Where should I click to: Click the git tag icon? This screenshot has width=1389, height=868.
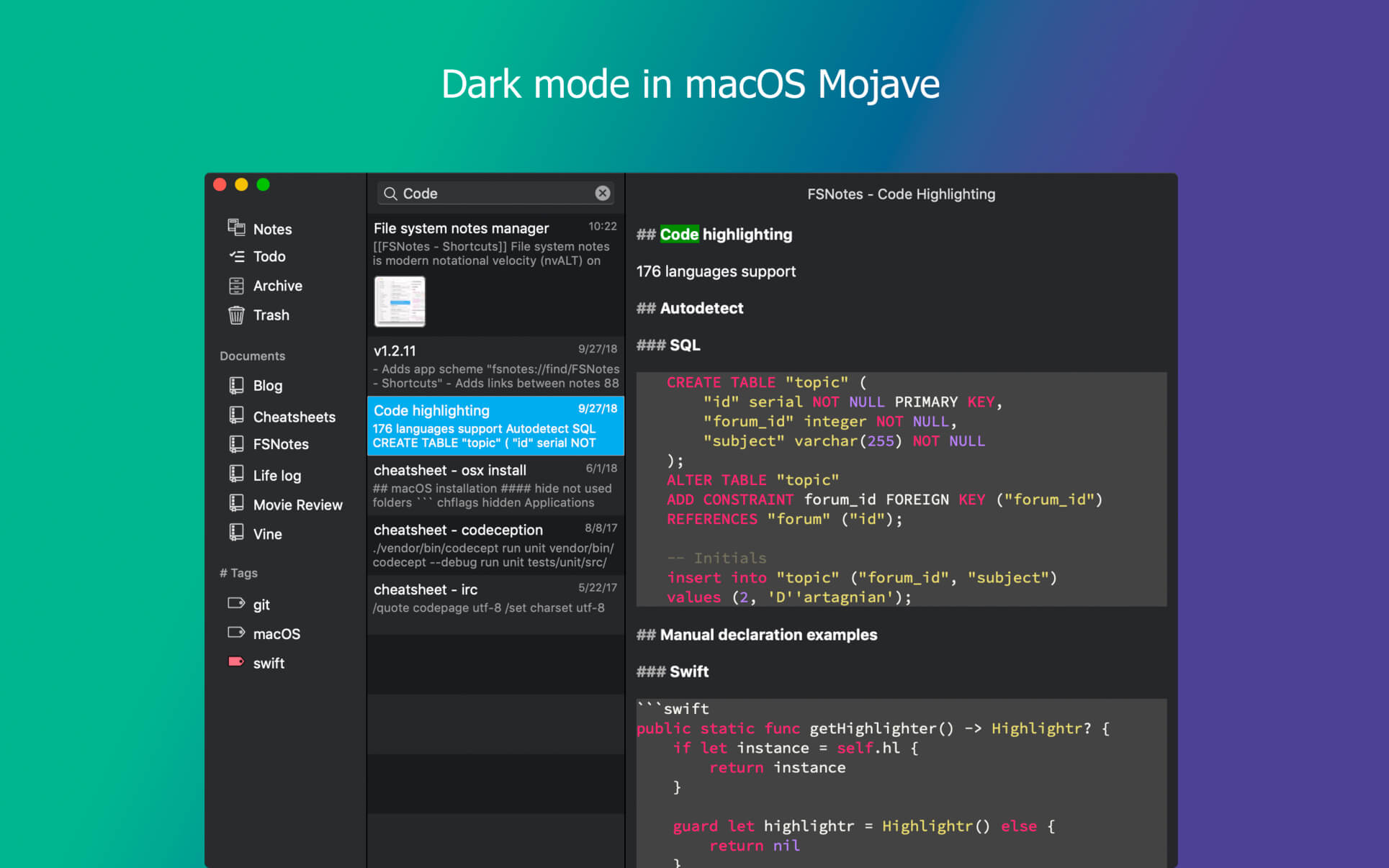[x=236, y=604]
